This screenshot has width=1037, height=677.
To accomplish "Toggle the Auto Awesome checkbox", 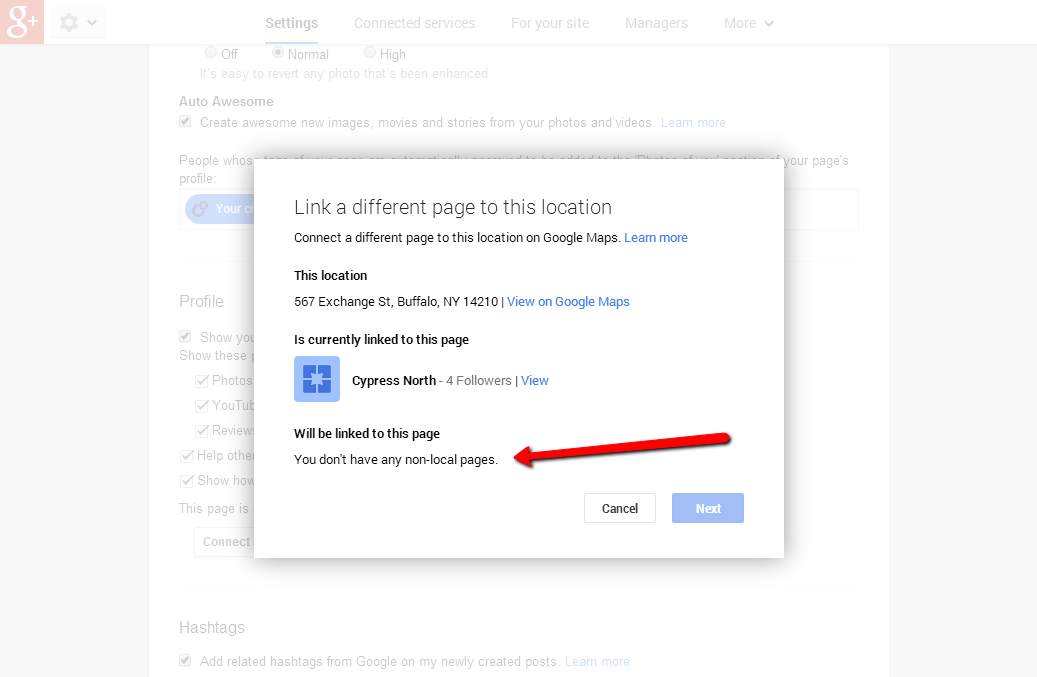I will 185,122.
